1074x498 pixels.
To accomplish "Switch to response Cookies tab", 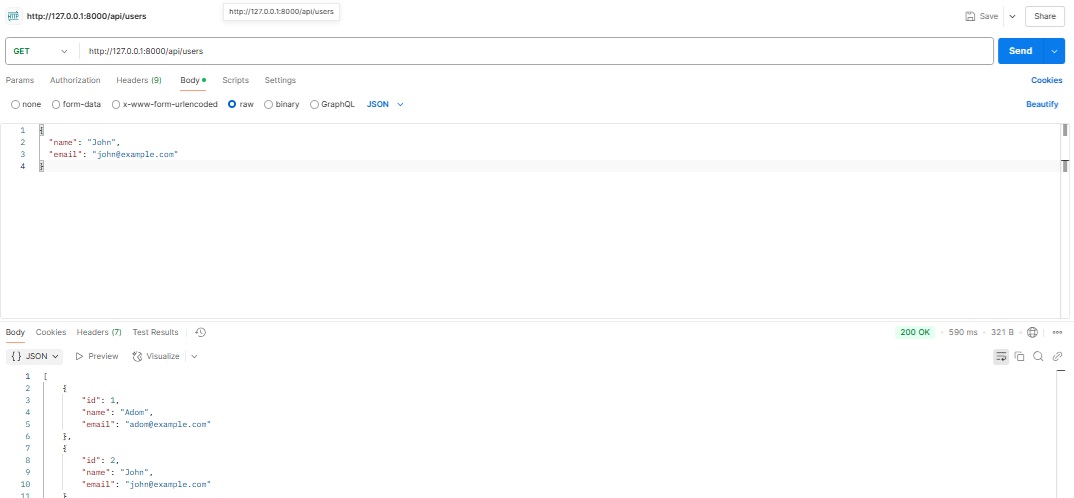I will (x=51, y=332).
